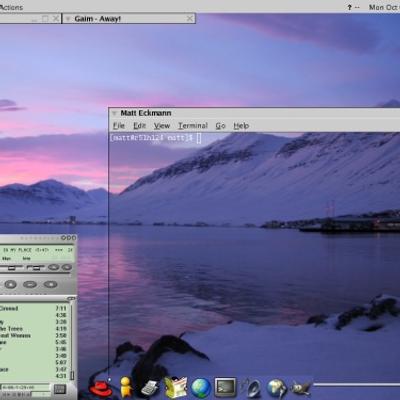
Task: Launch the blue-green globe web browser icon
Action: (201, 388)
